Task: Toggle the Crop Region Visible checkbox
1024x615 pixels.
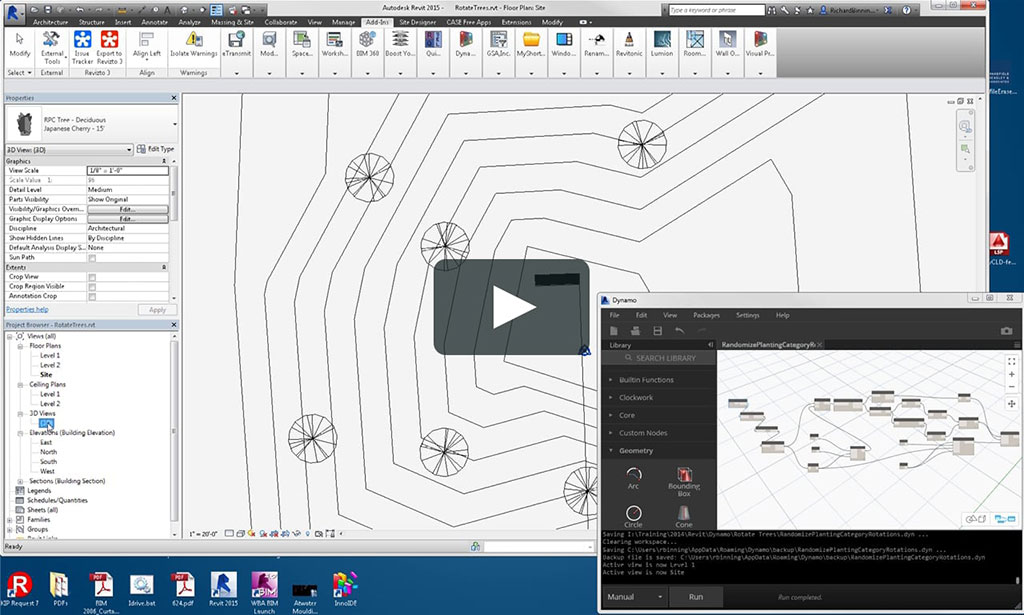Action: (92, 287)
